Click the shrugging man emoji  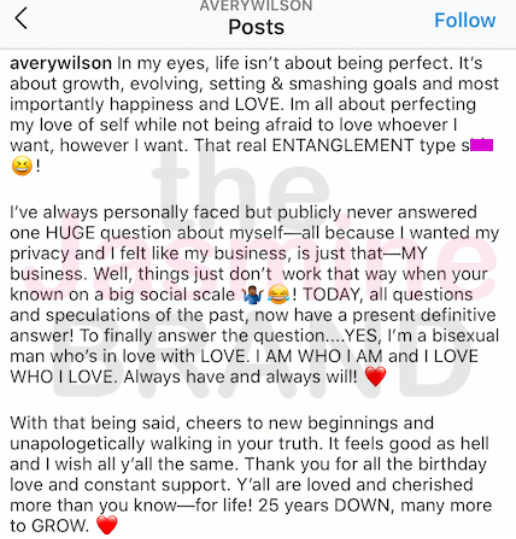(x=253, y=295)
